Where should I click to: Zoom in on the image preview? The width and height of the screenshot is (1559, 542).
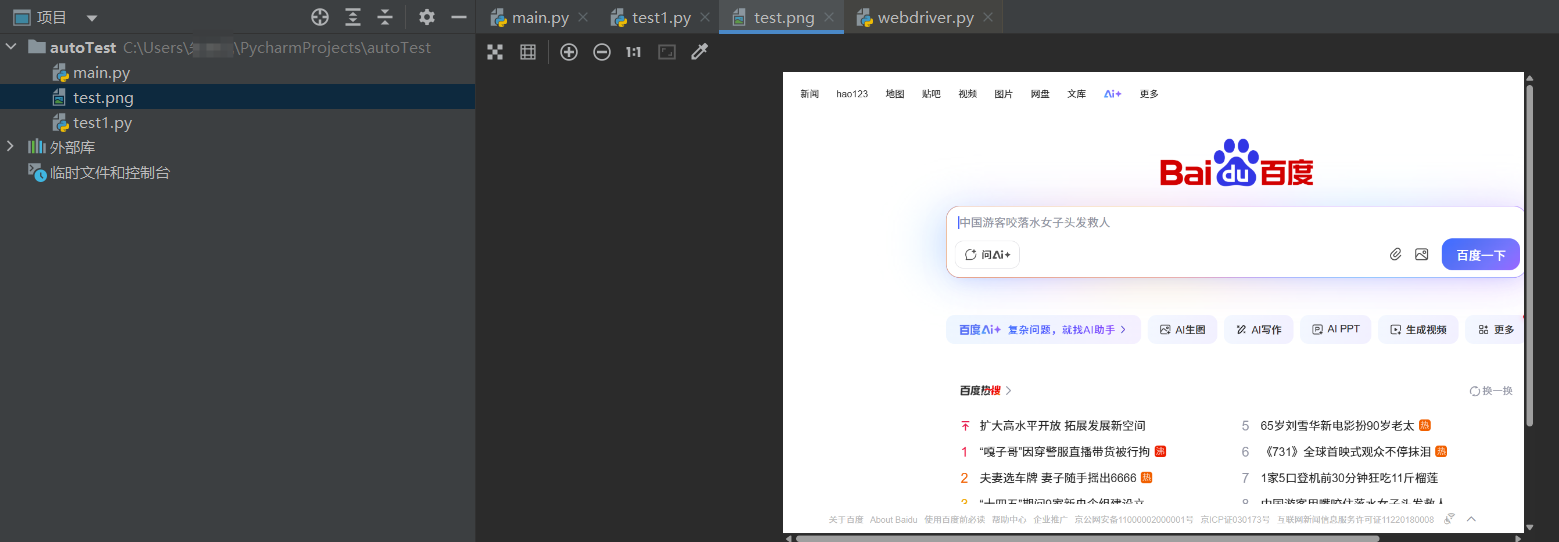pos(569,52)
